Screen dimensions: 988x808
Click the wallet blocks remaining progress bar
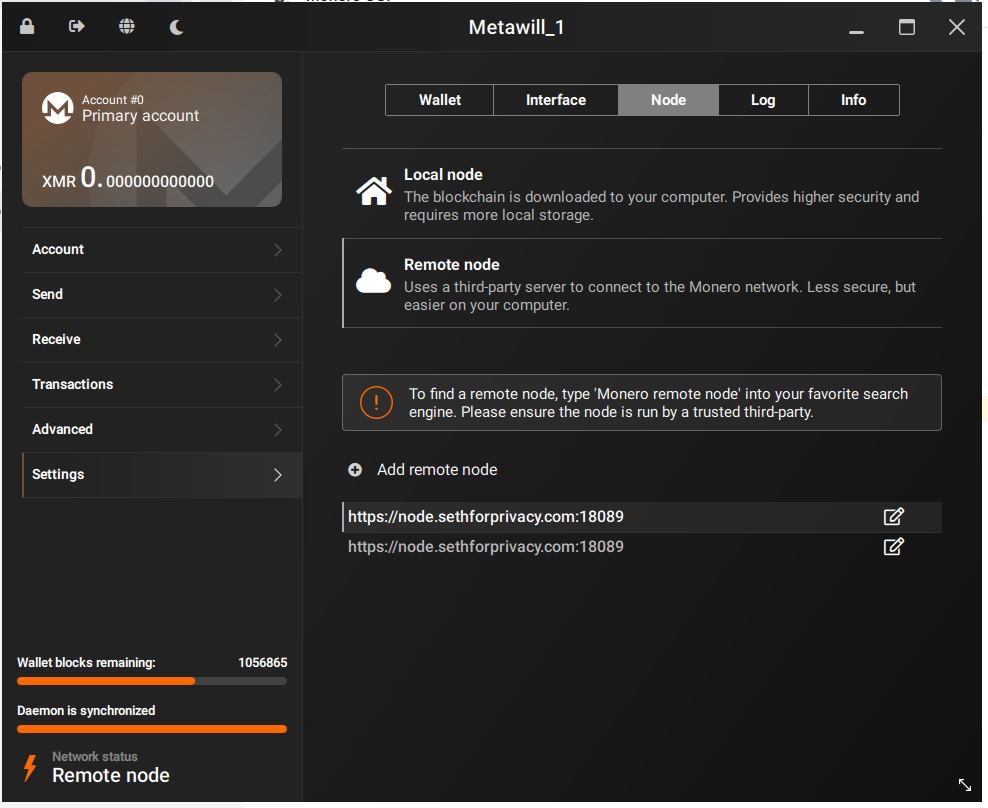pos(152,681)
